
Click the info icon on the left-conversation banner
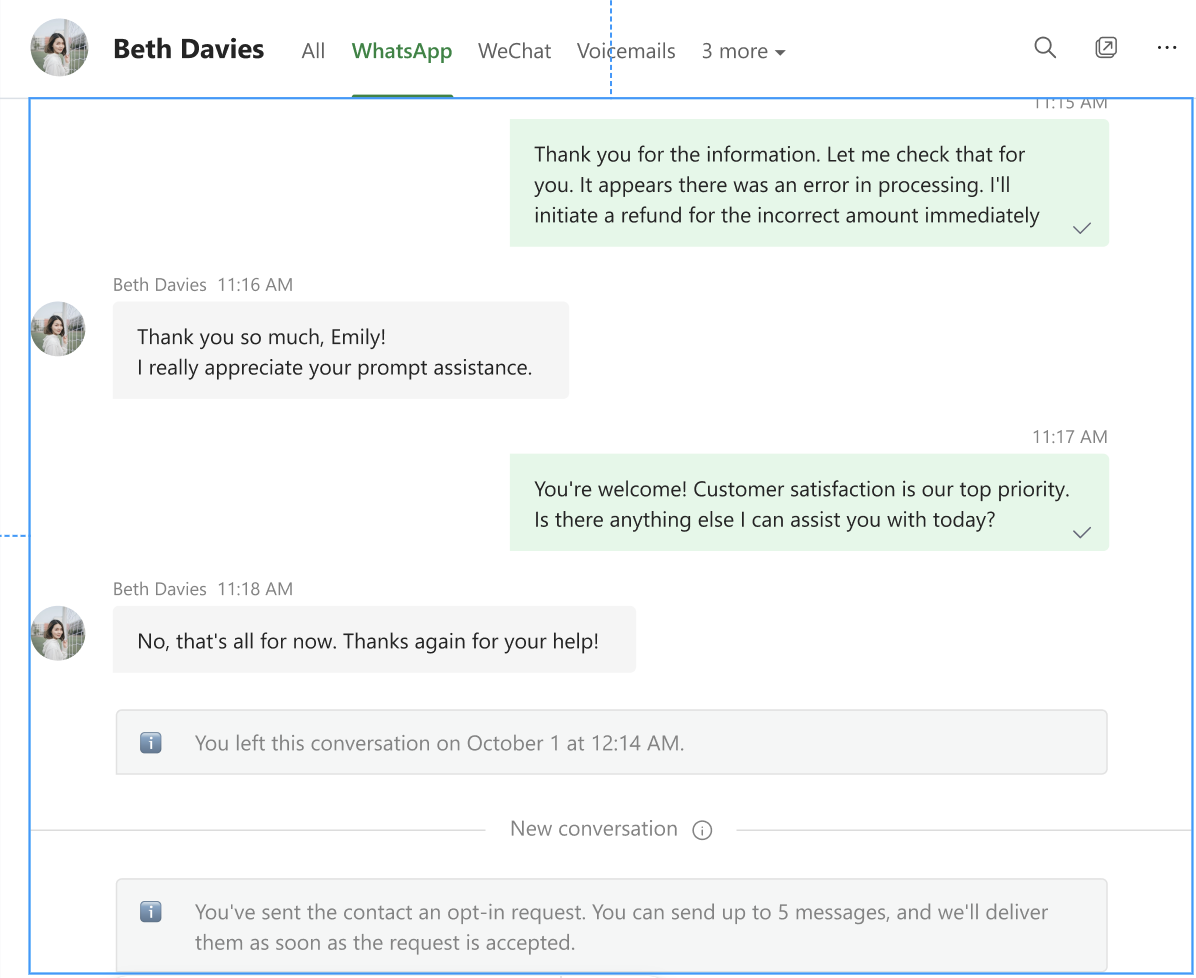pos(150,742)
